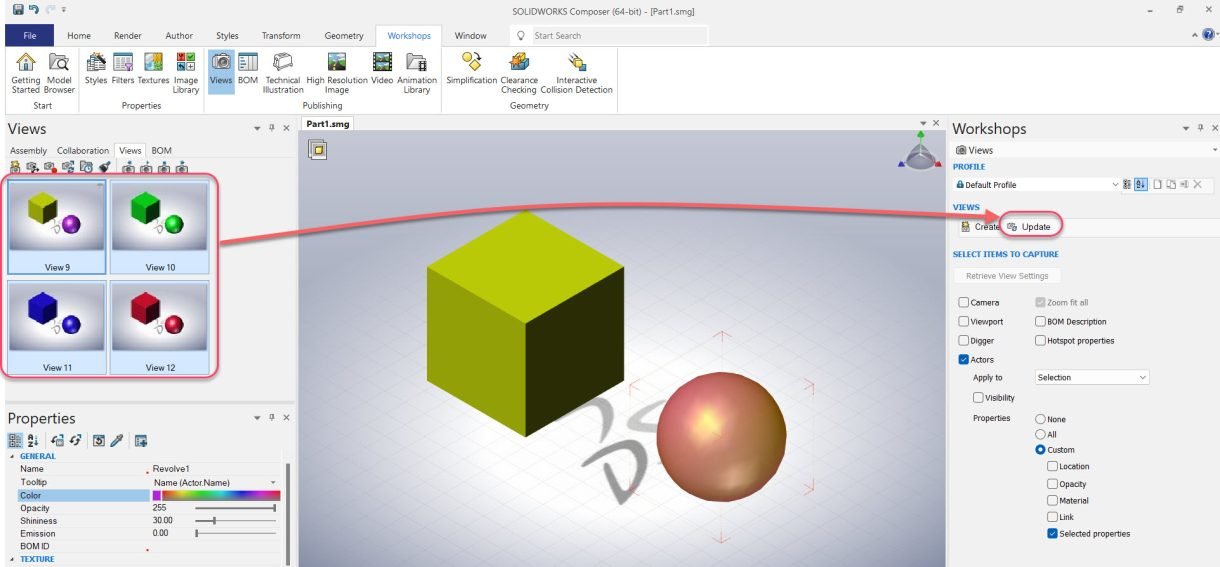The height and width of the screenshot is (567, 1220).
Task: Click the Color spectrum bar
Action: (221, 495)
